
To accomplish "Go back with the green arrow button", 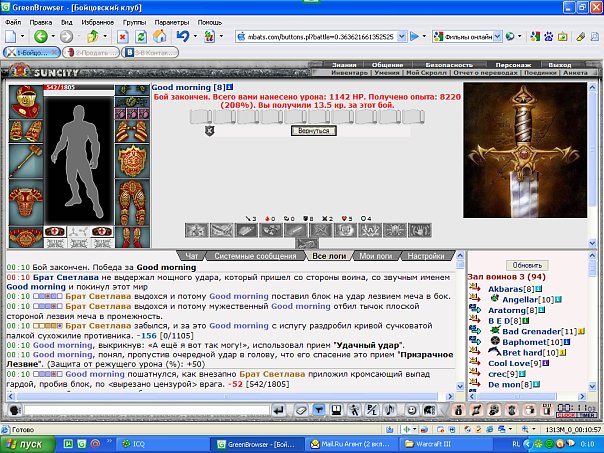I will [40, 37].
